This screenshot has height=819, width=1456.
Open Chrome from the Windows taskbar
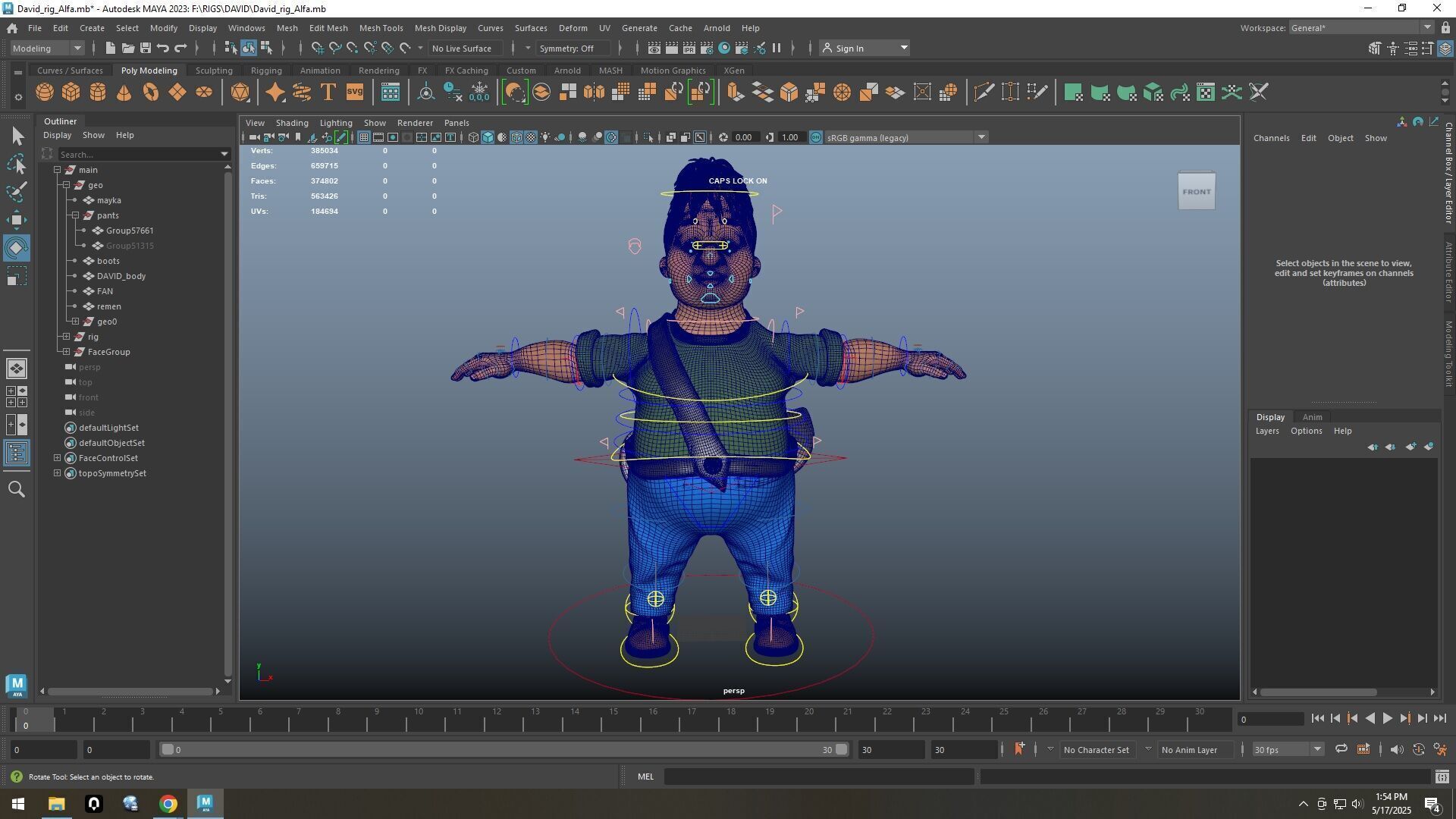click(x=168, y=804)
